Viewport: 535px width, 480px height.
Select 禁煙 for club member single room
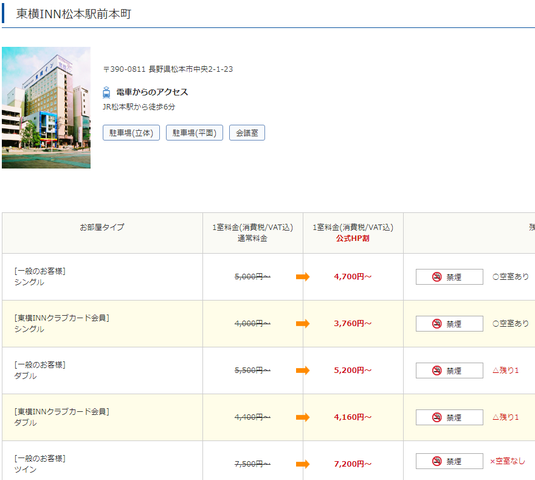click(449, 323)
